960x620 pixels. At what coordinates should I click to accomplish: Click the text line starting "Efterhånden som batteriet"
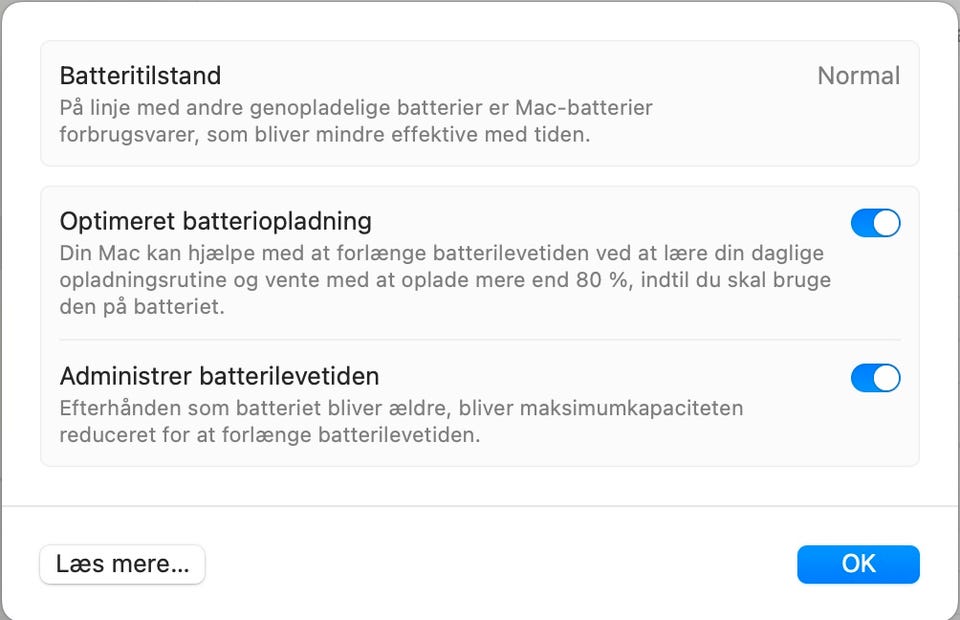coord(400,408)
